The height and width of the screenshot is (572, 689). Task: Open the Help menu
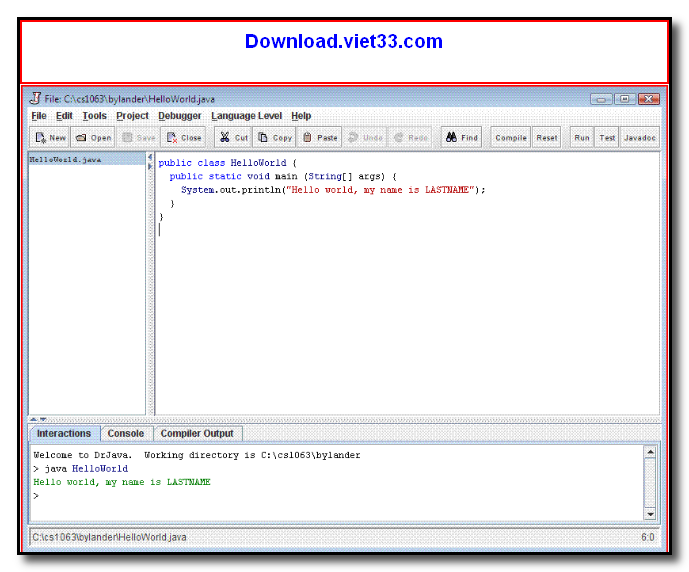(x=301, y=116)
